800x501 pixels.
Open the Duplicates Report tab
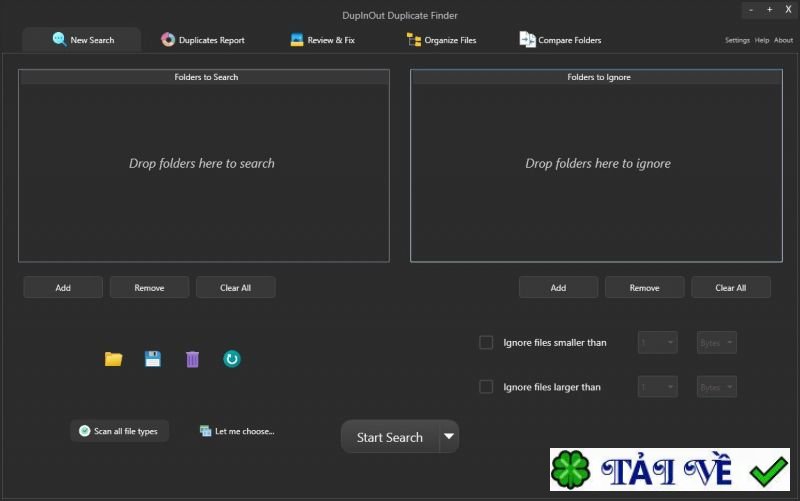pos(203,40)
